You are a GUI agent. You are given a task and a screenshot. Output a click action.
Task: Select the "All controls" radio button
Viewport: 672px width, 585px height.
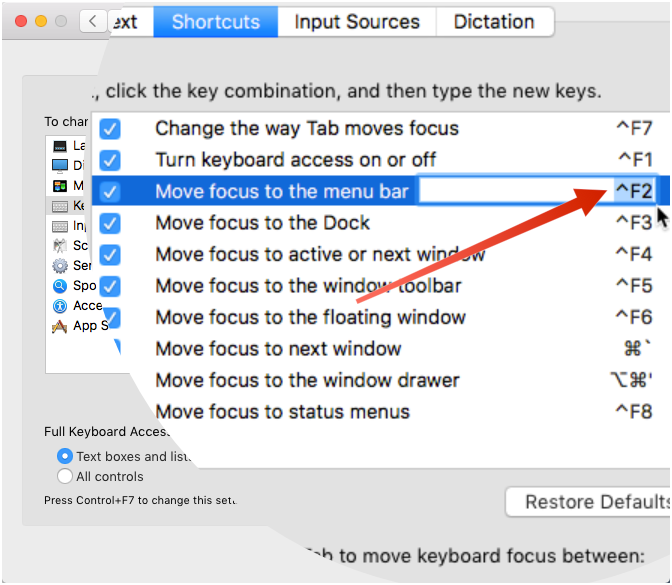click(66, 477)
